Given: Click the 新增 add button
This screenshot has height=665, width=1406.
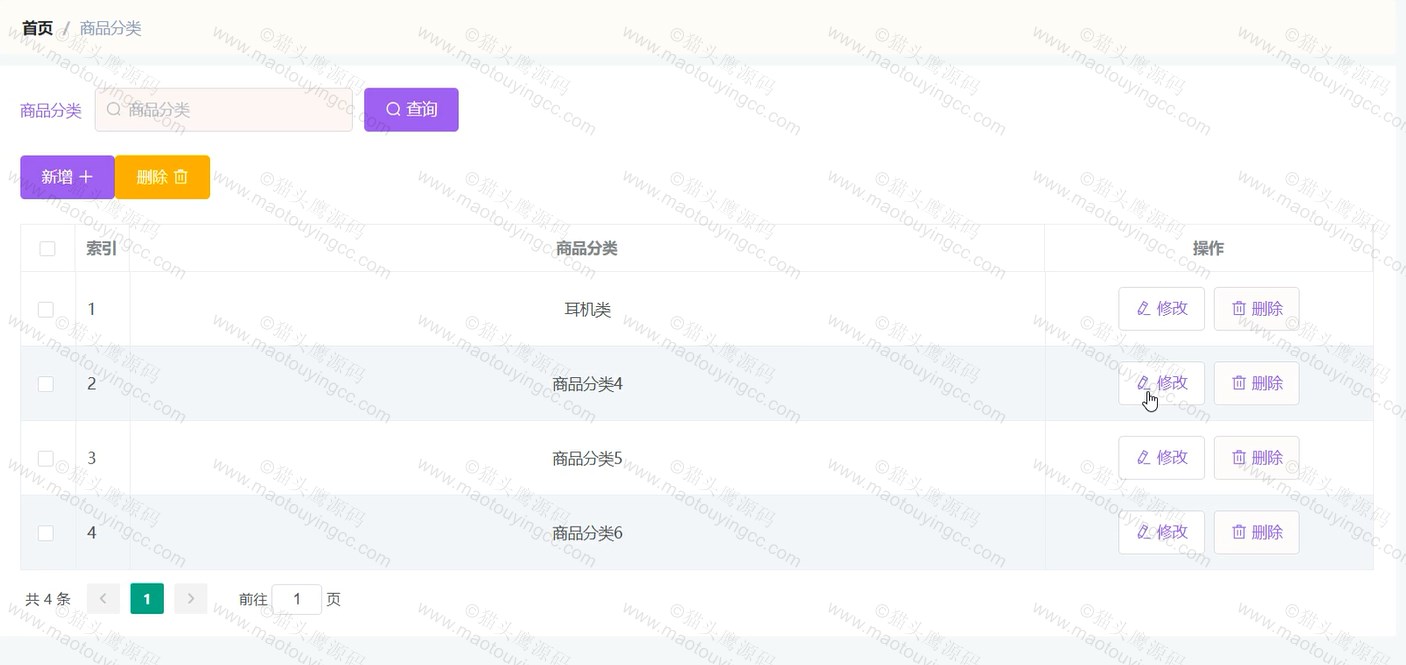Looking at the screenshot, I should click(x=67, y=177).
